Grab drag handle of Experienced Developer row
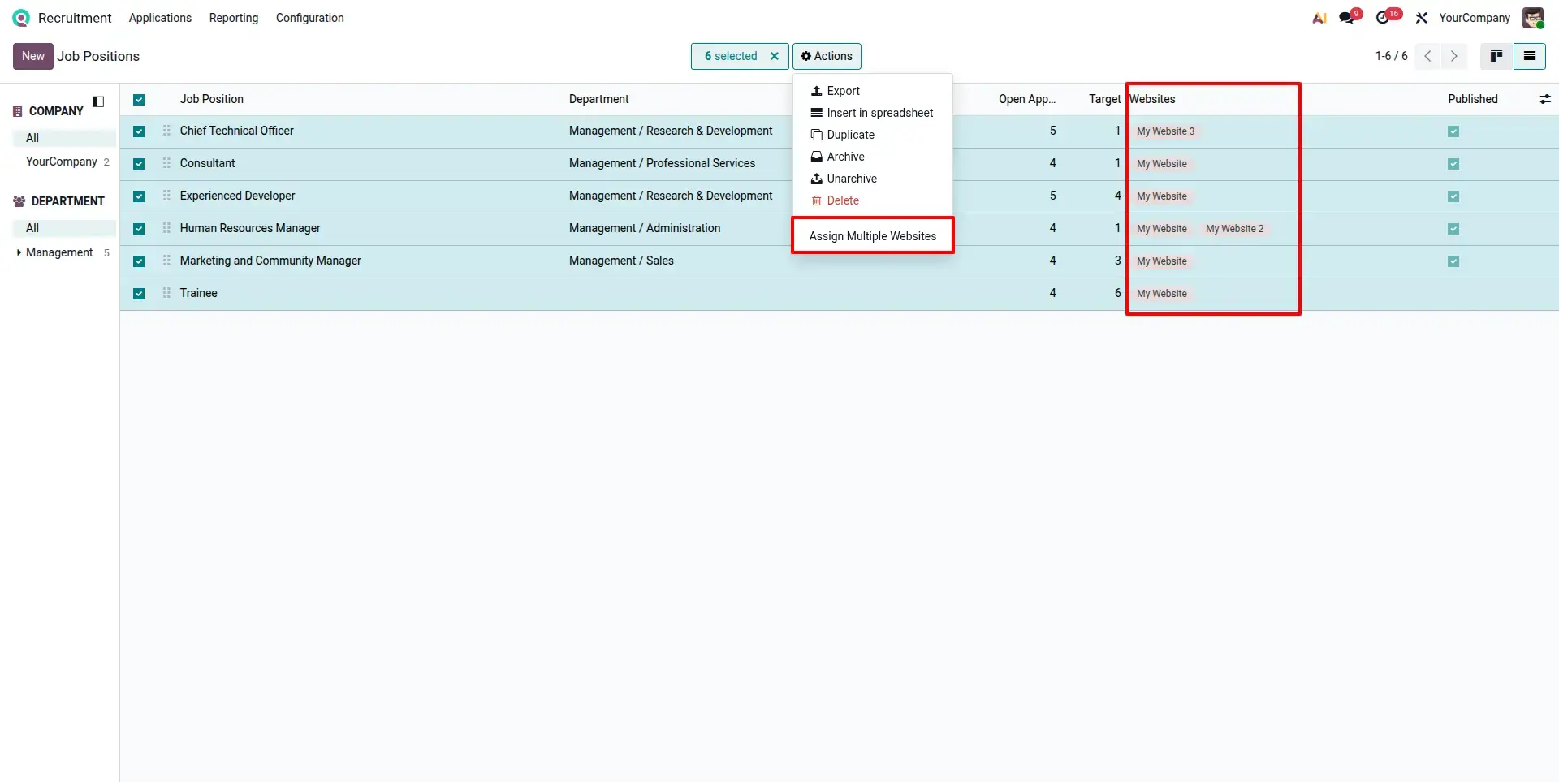Viewport: 1559px width, 784px height. coord(166,196)
